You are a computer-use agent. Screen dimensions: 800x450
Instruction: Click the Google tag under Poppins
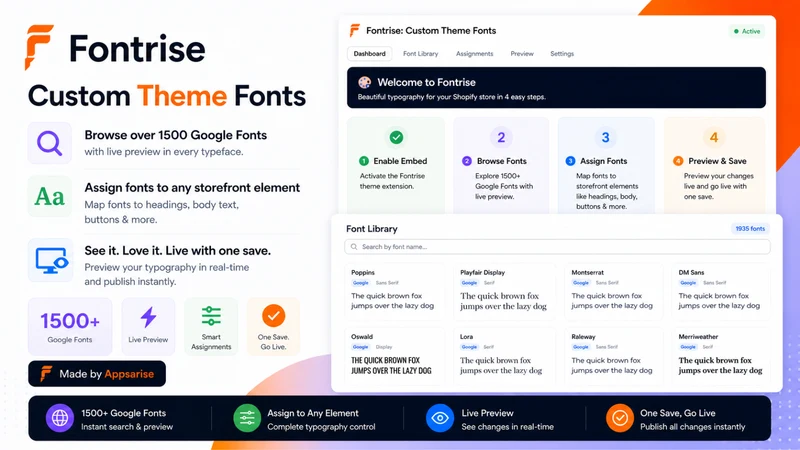pos(361,283)
